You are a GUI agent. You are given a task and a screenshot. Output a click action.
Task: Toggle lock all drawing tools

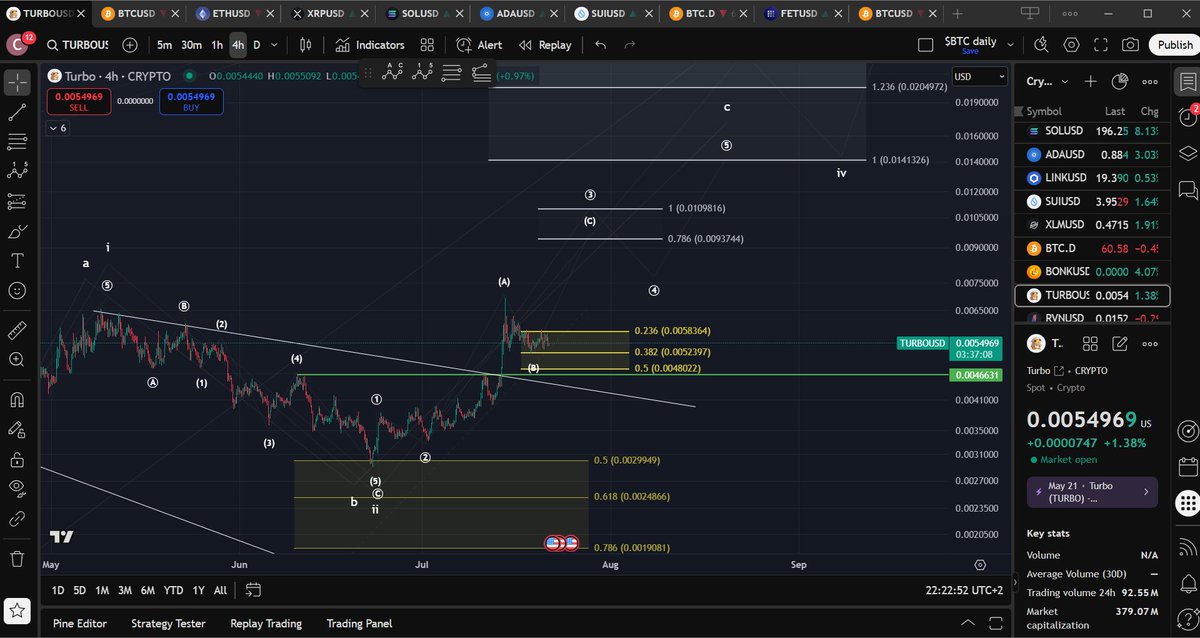[17, 459]
